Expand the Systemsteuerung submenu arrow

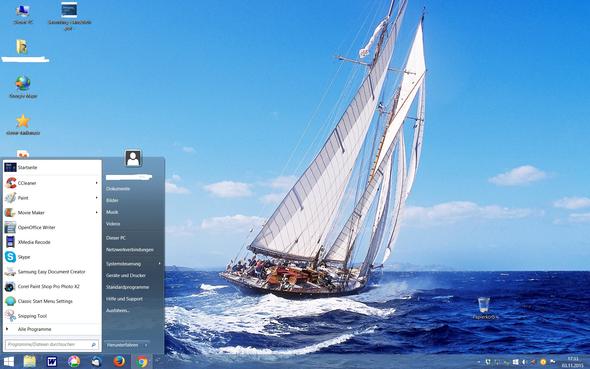[160, 264]
